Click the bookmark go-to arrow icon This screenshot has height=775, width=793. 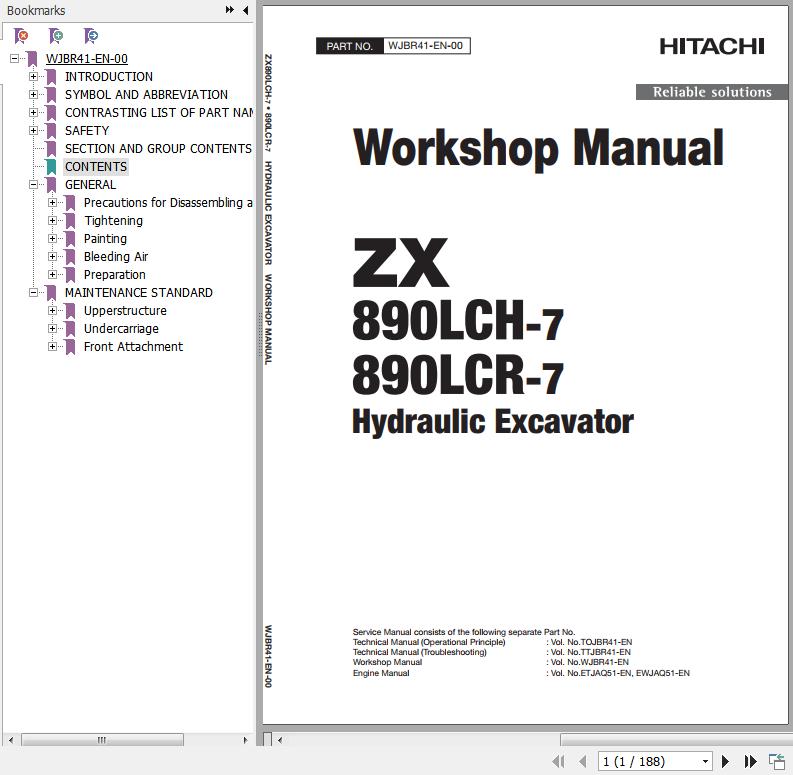click(x=91, y=35)
